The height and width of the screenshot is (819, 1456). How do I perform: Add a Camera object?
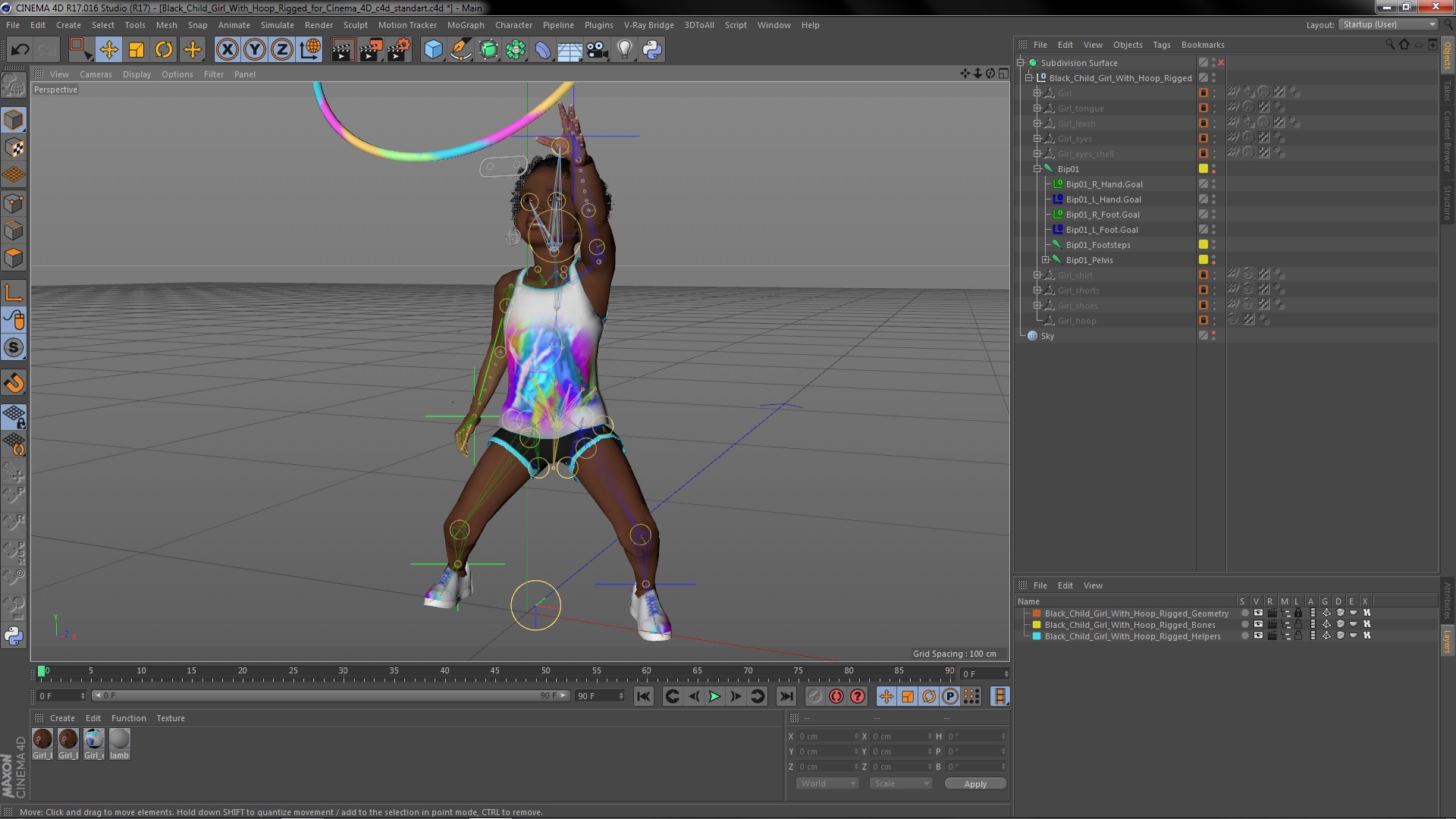tap(597, 50)
